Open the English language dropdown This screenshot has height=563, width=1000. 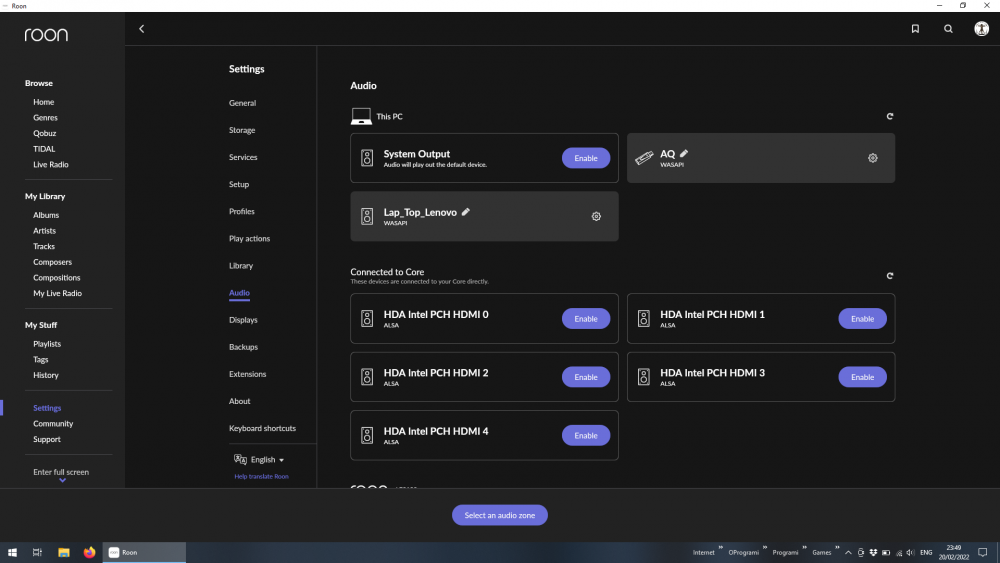point(260,460)
